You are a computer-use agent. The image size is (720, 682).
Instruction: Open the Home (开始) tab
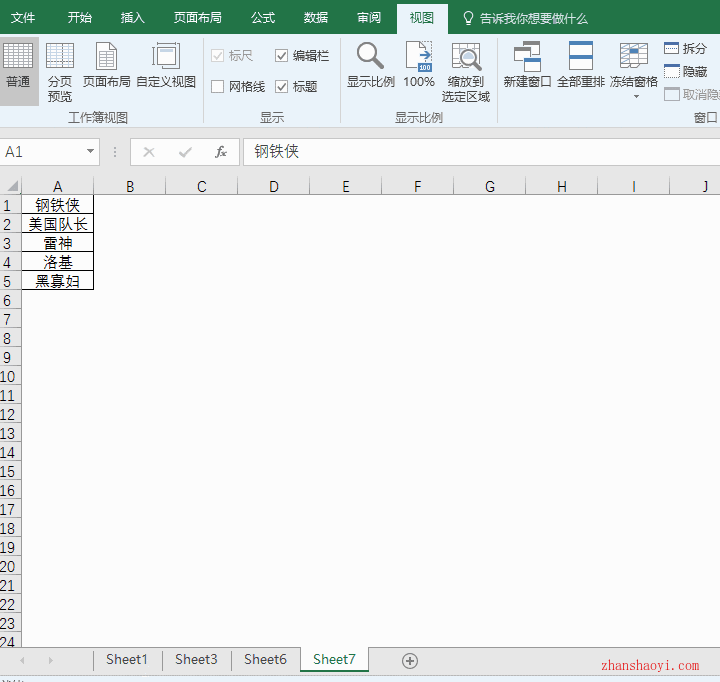pyautogui.click(x=79, y=18)
